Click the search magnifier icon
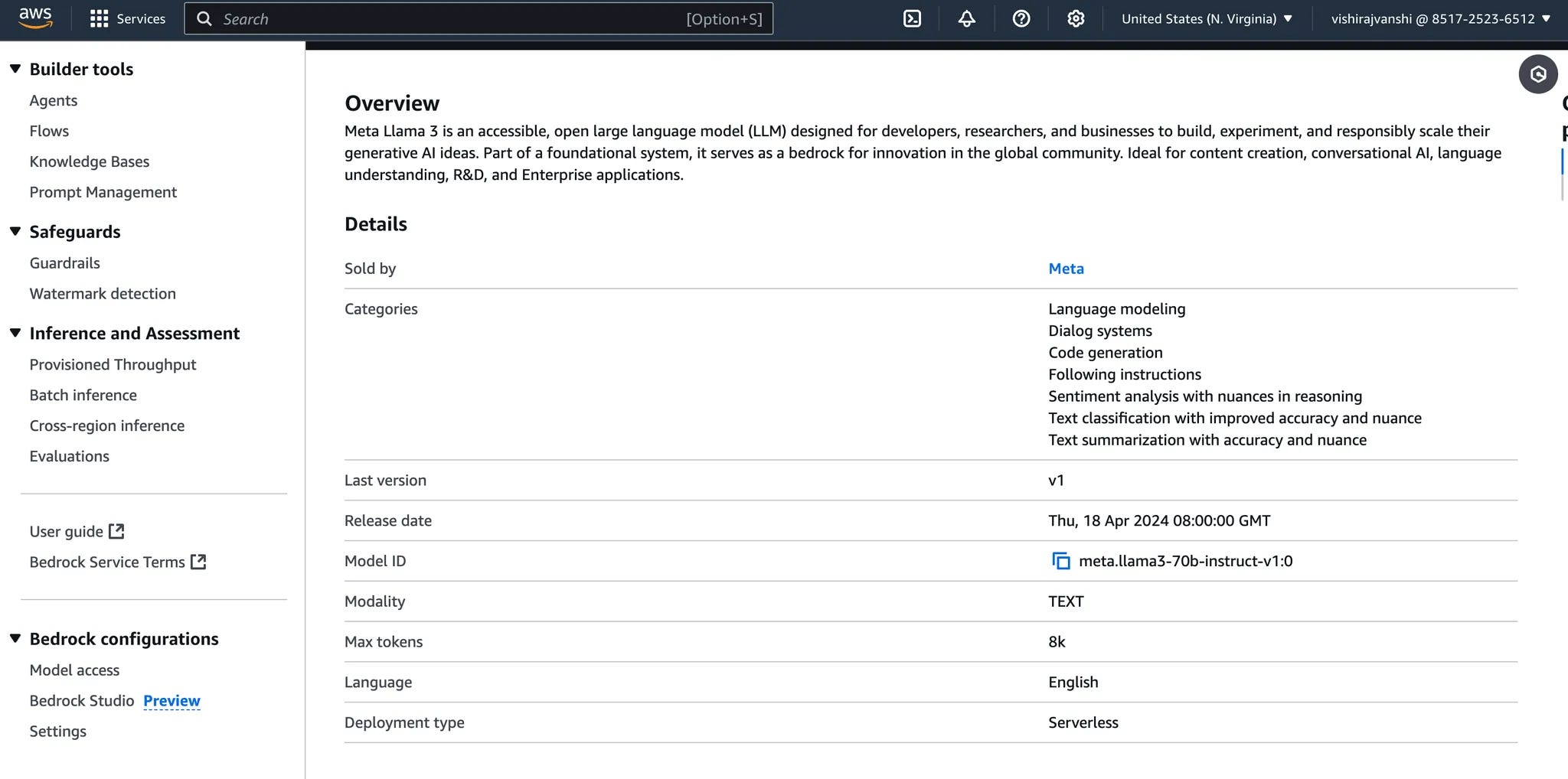Screen dimensions: 1568x779 pos(204,19)
